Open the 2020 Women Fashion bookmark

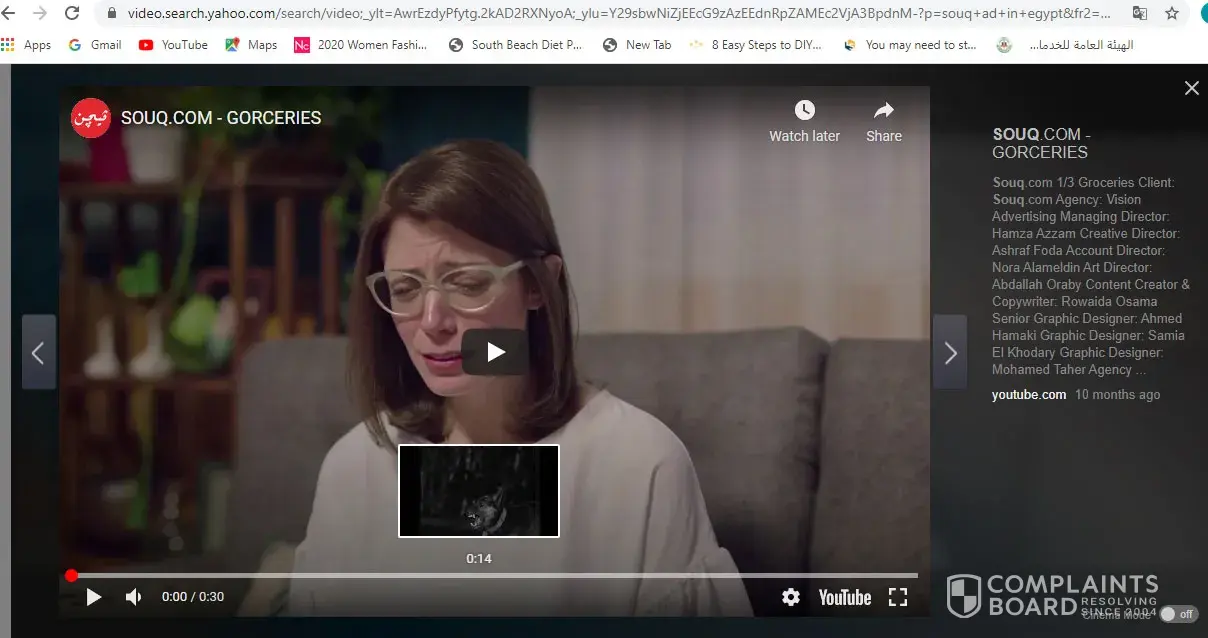(361, 45)
